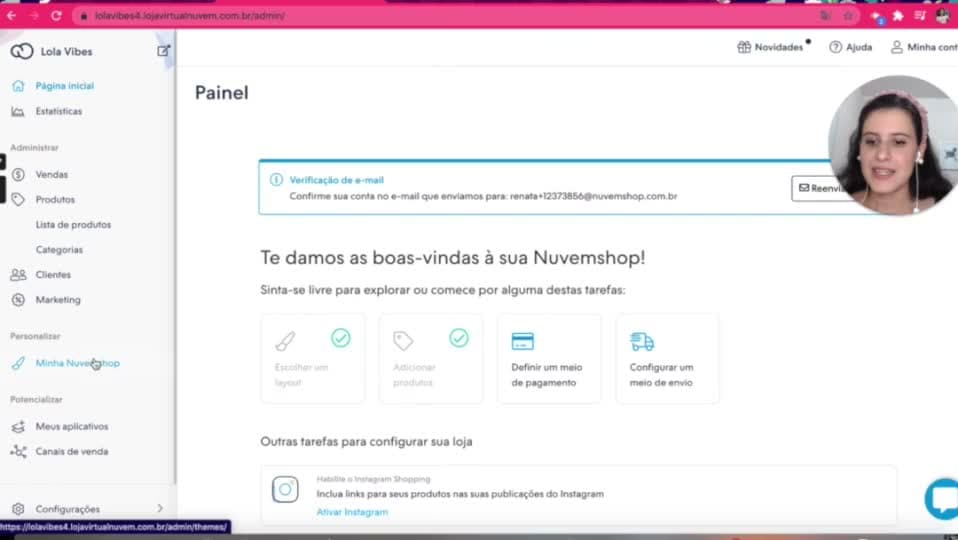This screenshot has width=958, height=540.
Task: Open the chat bubble widget
Action: click(x=942, y=498)
